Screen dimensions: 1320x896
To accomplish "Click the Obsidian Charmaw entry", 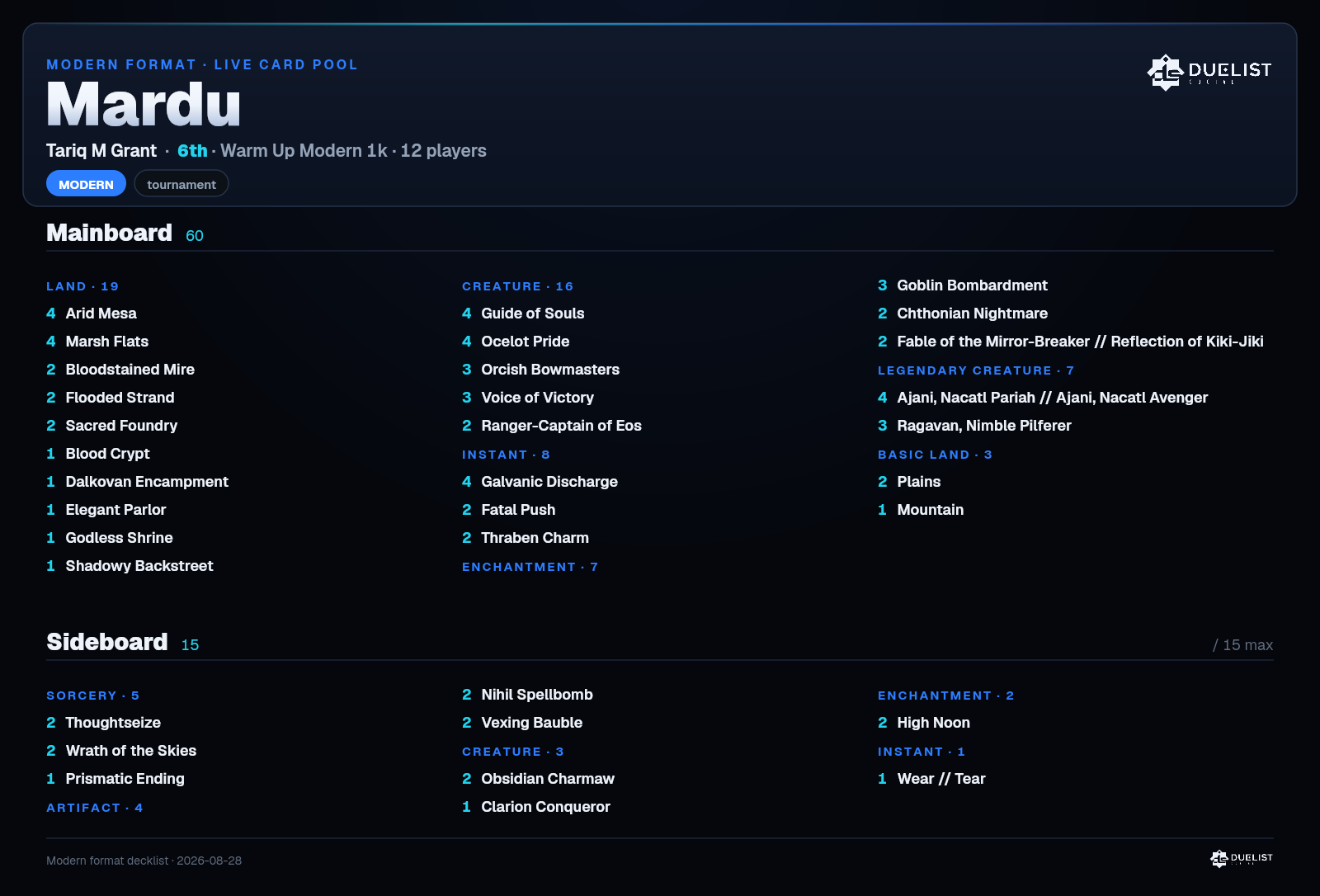I will point(548,779).
